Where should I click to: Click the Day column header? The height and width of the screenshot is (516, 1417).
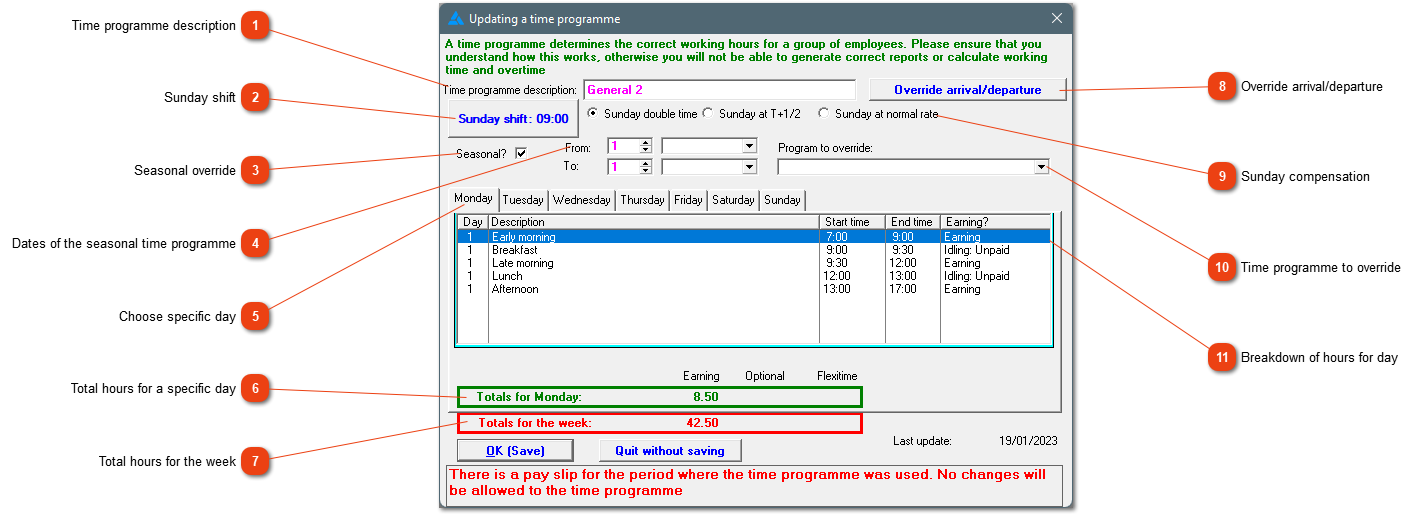coord(473,222)
